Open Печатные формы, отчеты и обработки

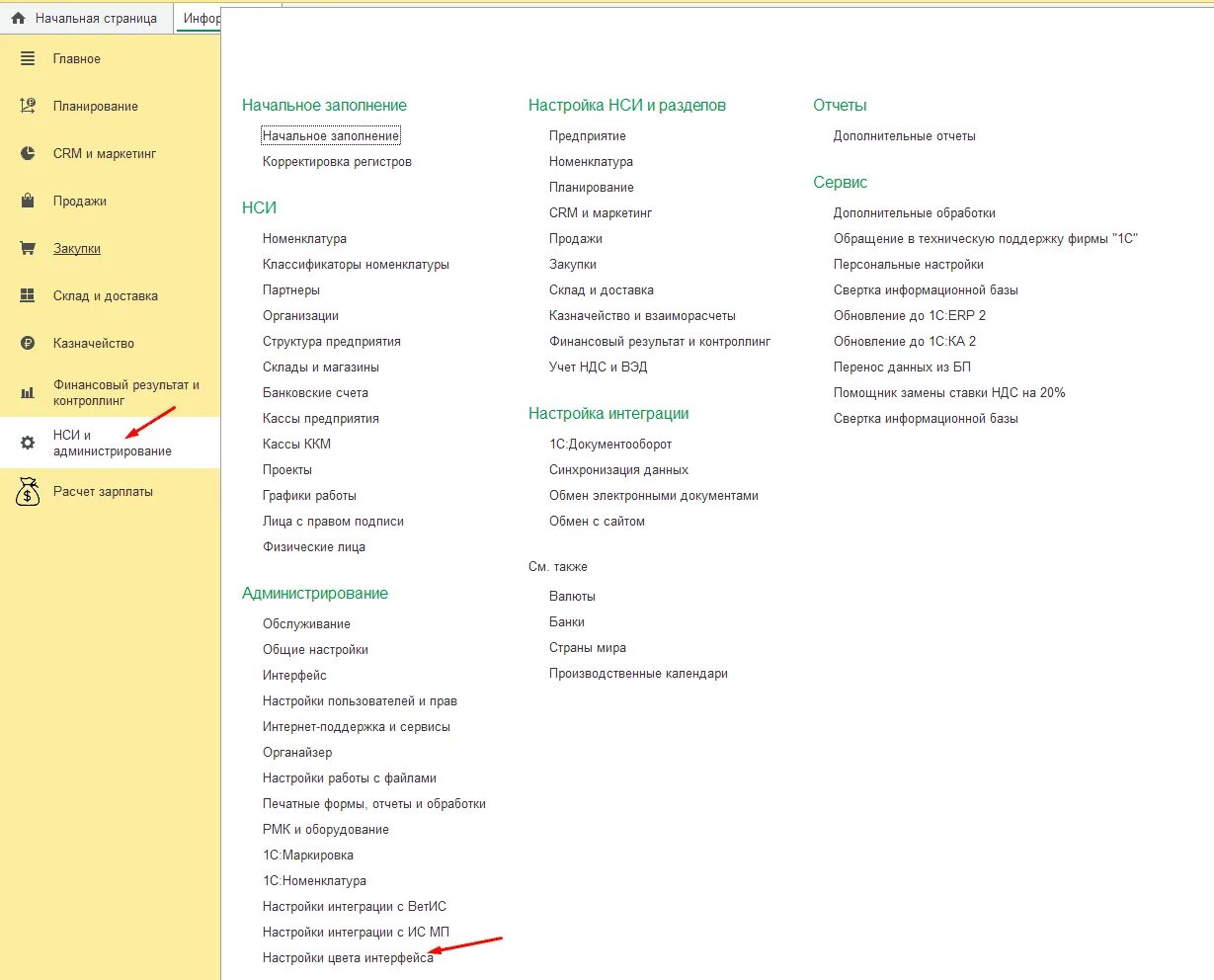[374, 804]
